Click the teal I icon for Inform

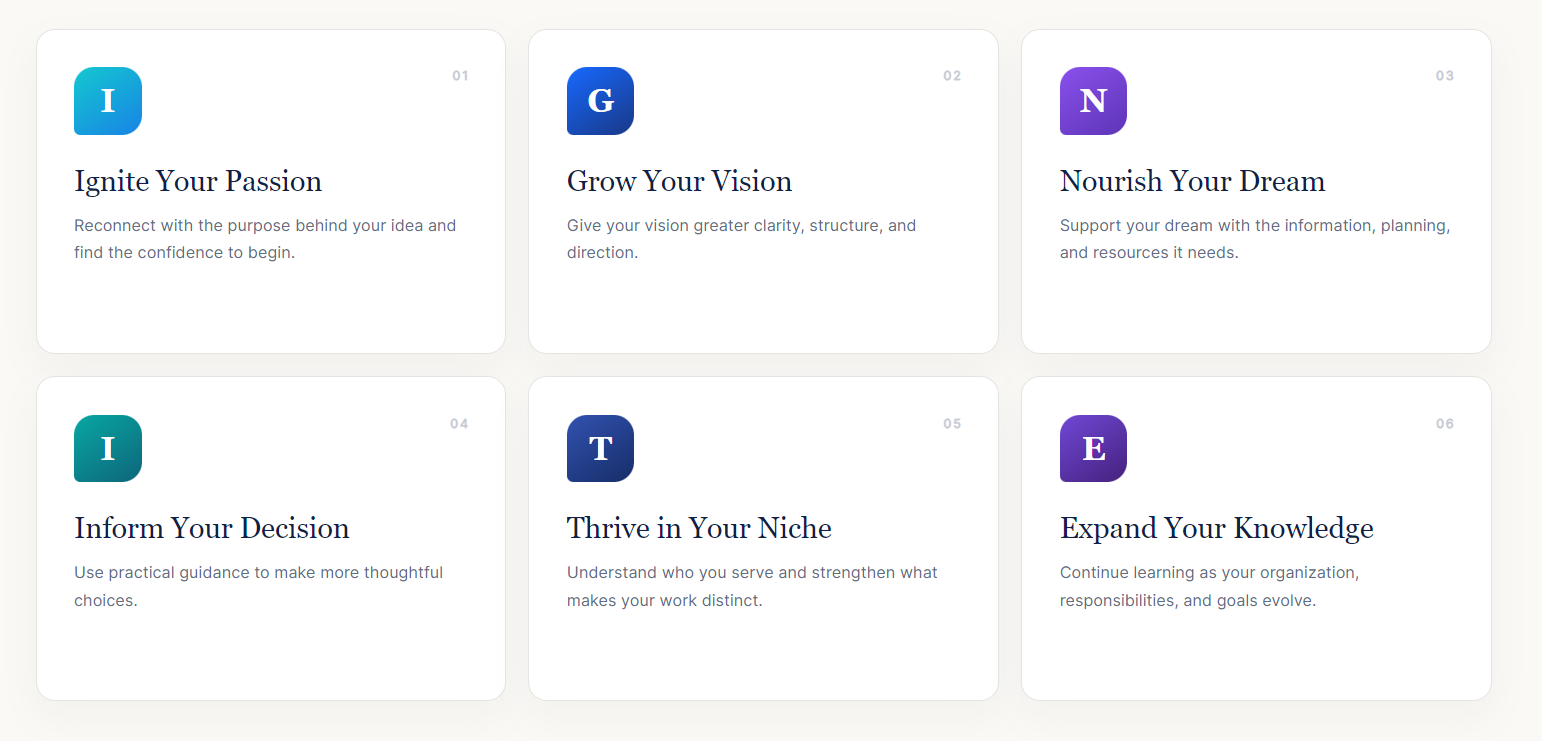coord(108,448)
